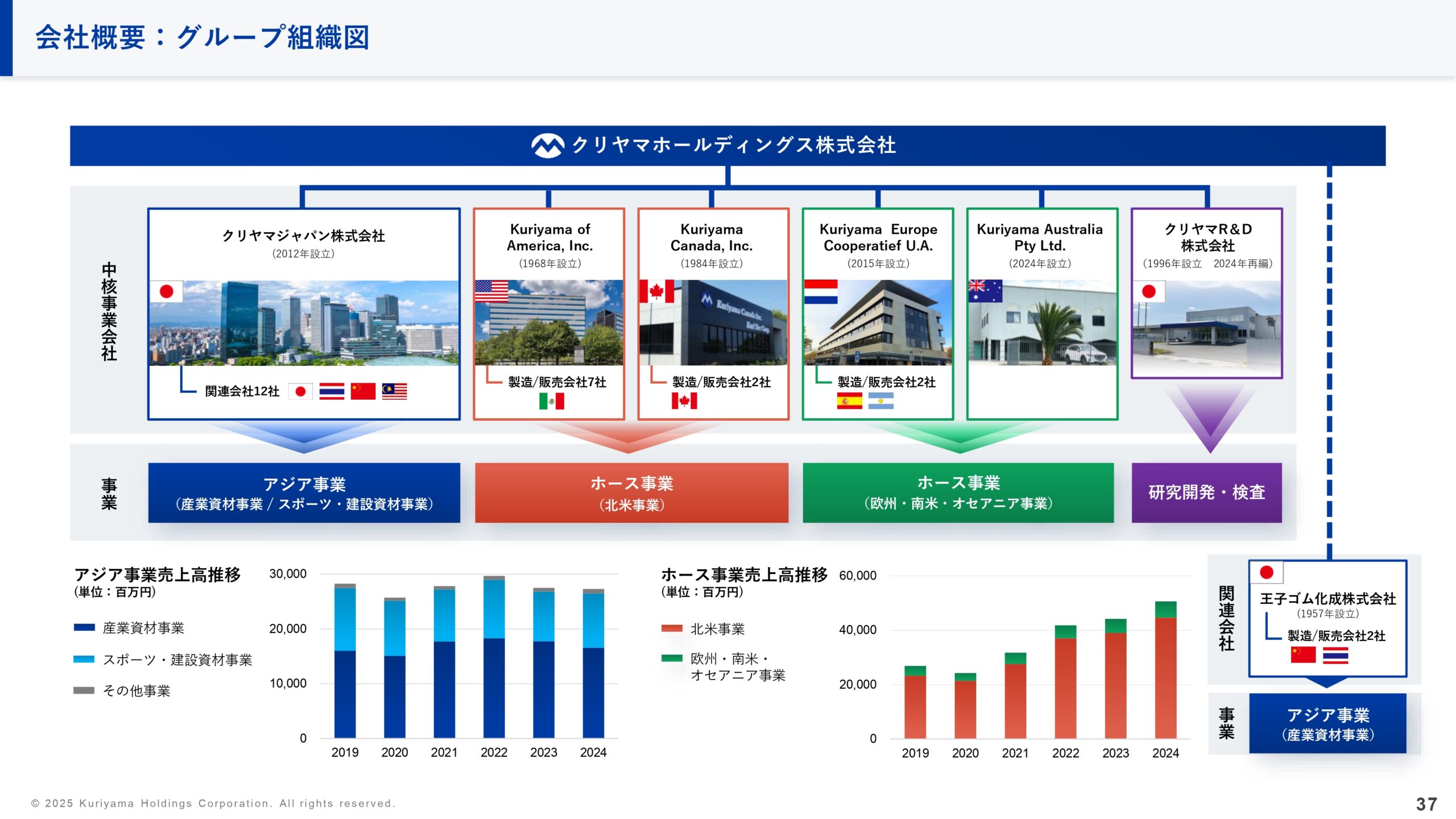Click the Argentina flag under Kuriyama Europe
This screenshot has height=819, width=1456.
(880, 401)
